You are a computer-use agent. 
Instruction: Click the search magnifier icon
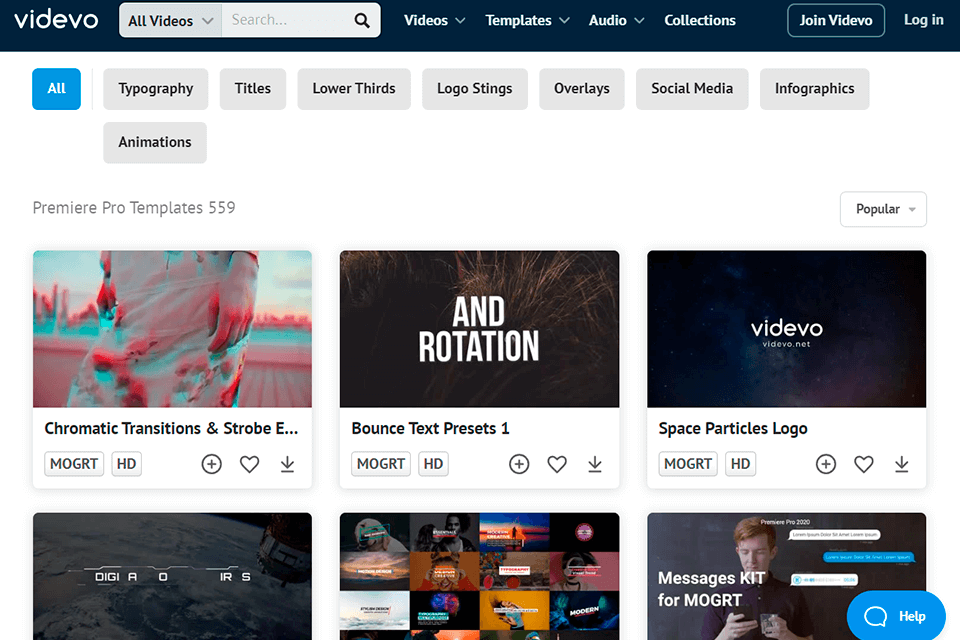362,20
